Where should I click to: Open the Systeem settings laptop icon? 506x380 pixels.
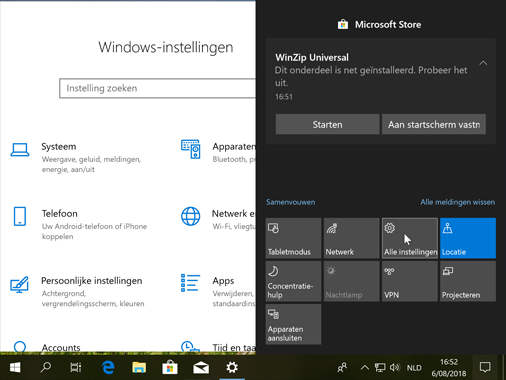pyautogui.click(x=20, y=150)
